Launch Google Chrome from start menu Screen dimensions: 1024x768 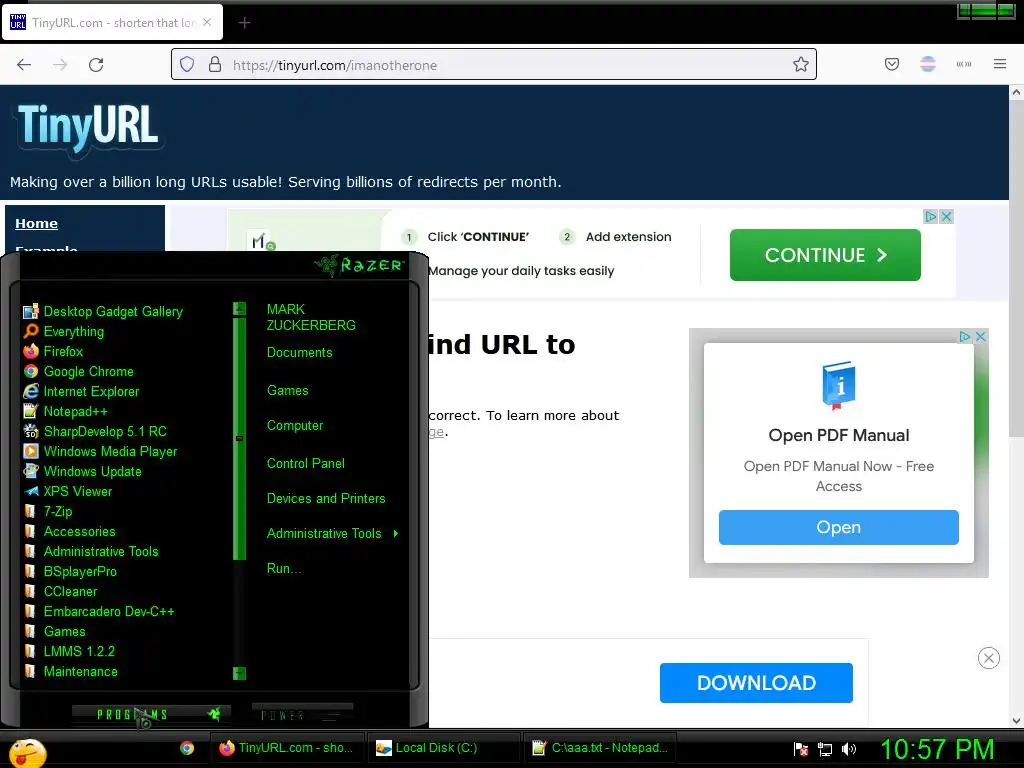point(78,372)
